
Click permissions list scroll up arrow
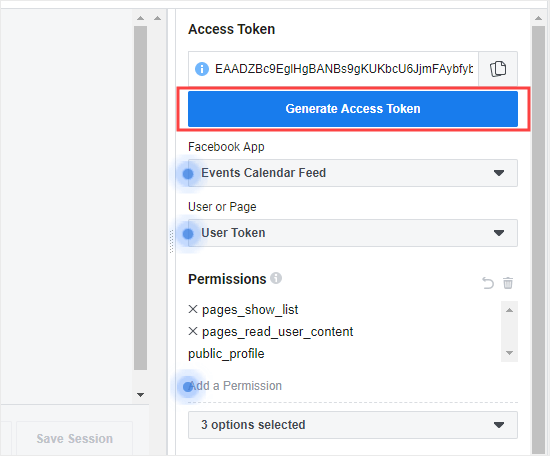click(510, 310)
